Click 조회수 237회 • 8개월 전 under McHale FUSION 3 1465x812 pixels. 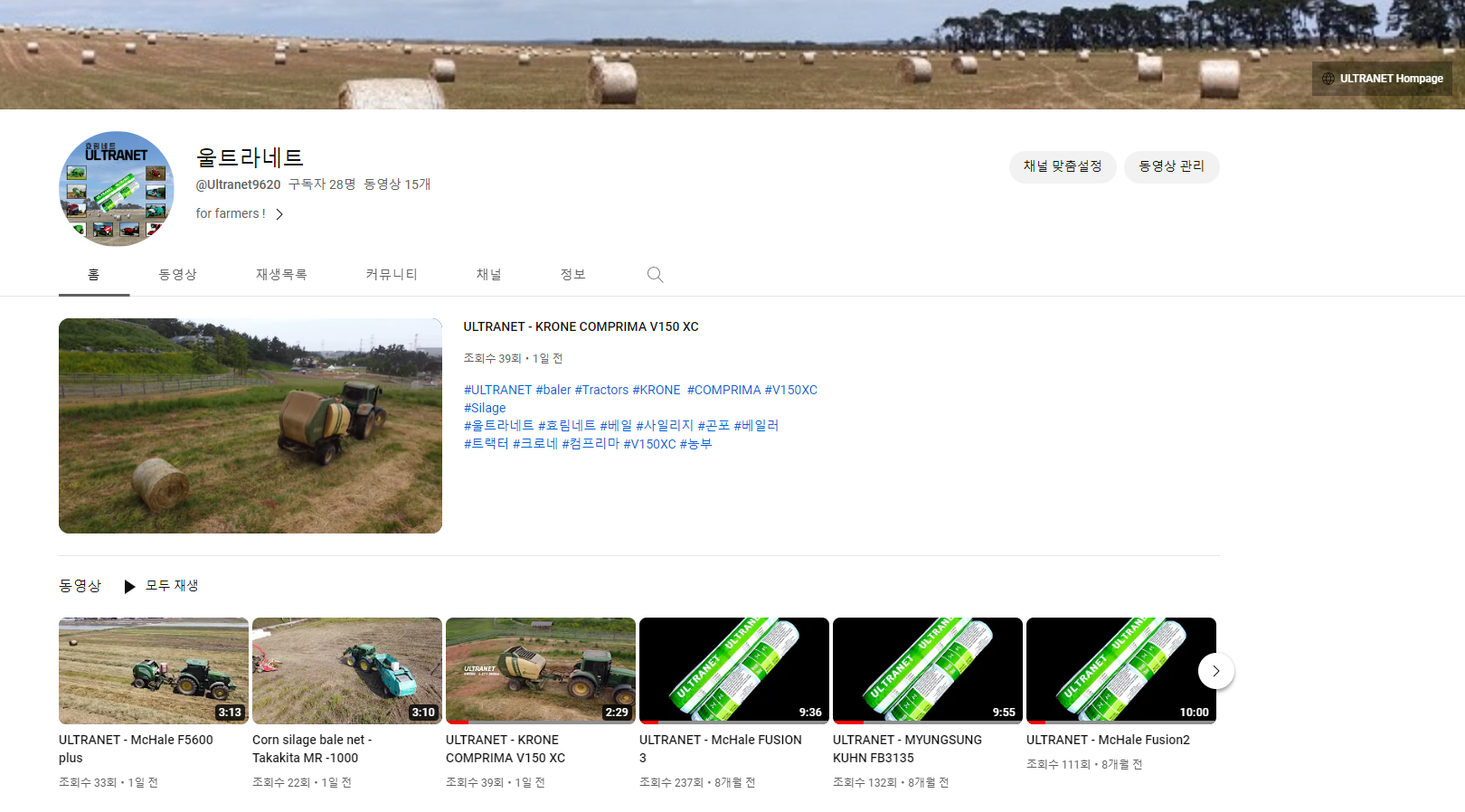[697, 782]
